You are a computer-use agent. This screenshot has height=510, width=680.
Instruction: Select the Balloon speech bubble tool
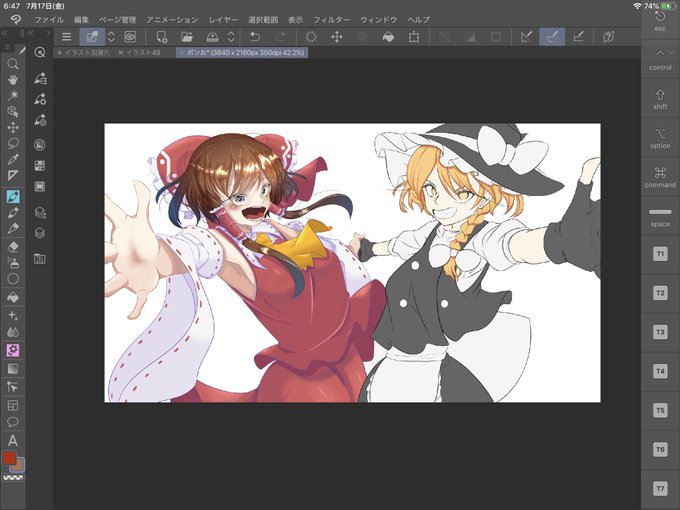pyautogui.click(x=13, y=422)
